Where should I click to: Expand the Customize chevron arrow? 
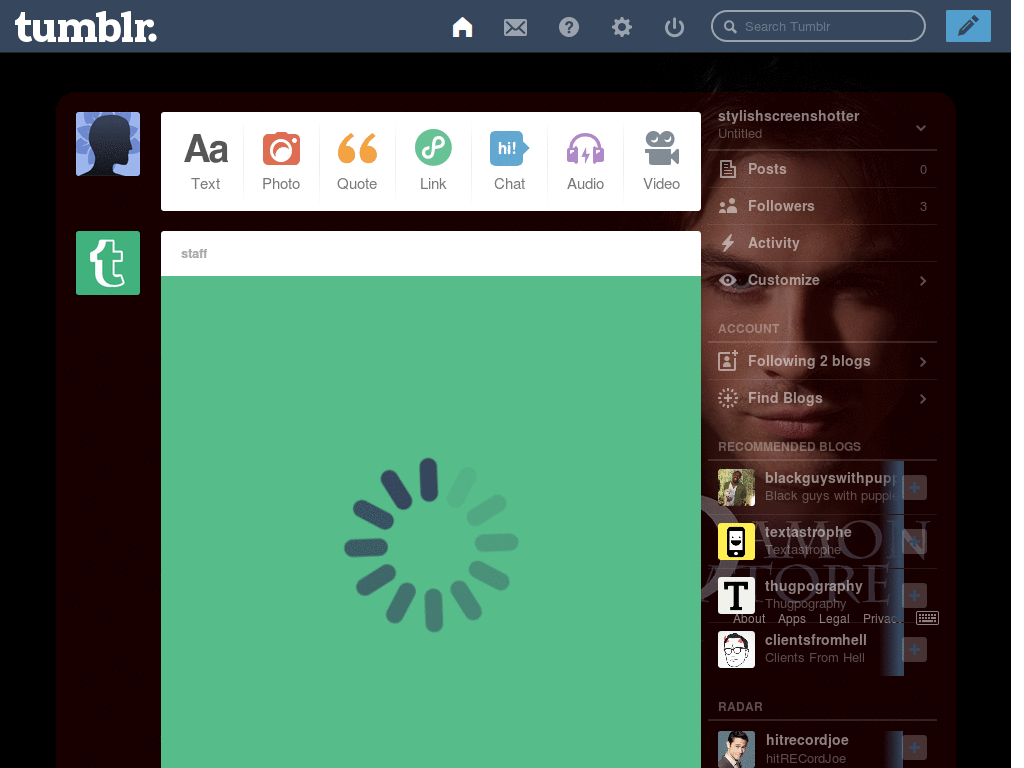[923, 281]
